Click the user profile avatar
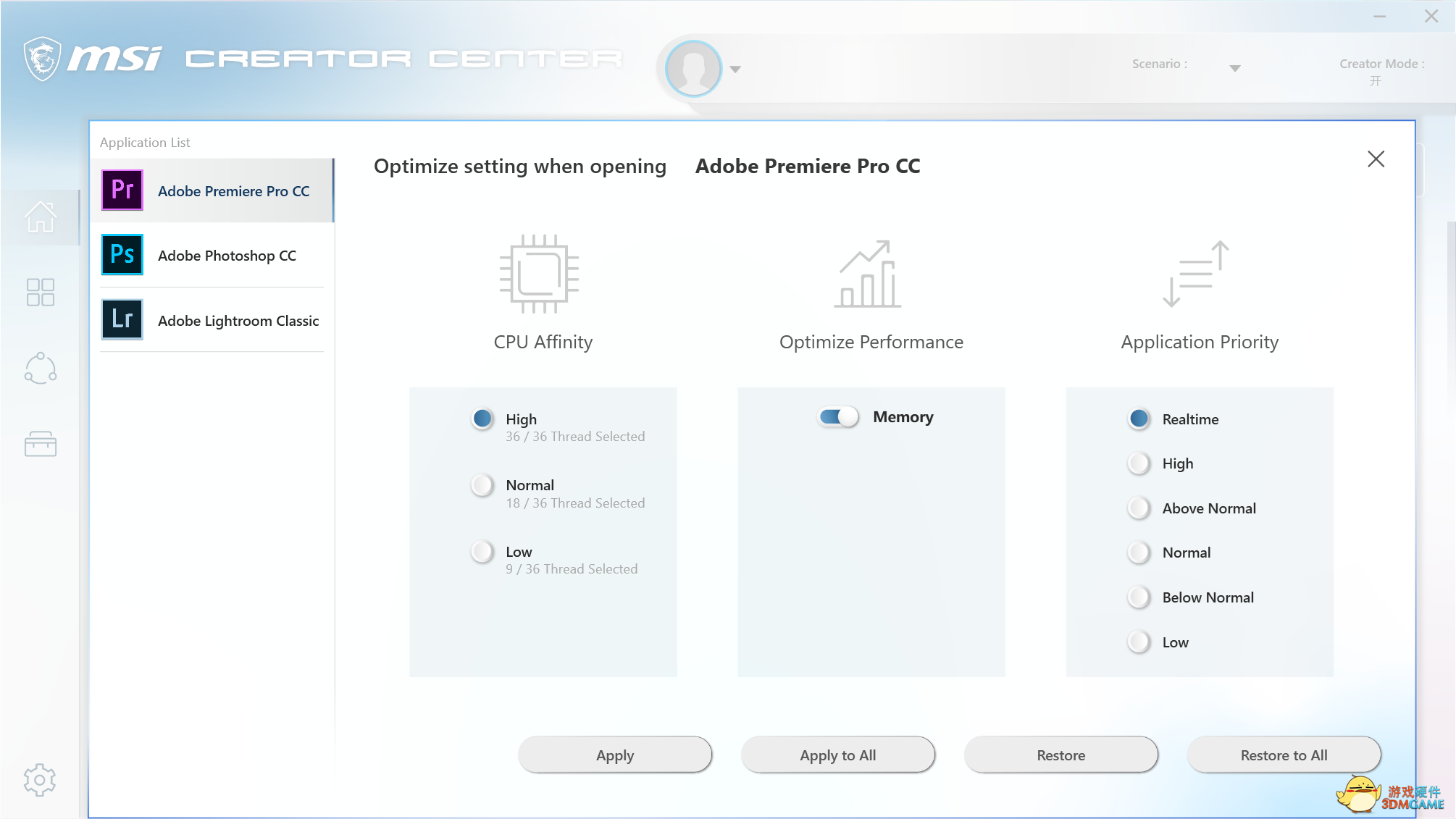The width and height of the screenshot is (1456, 819). pos(693,69)
